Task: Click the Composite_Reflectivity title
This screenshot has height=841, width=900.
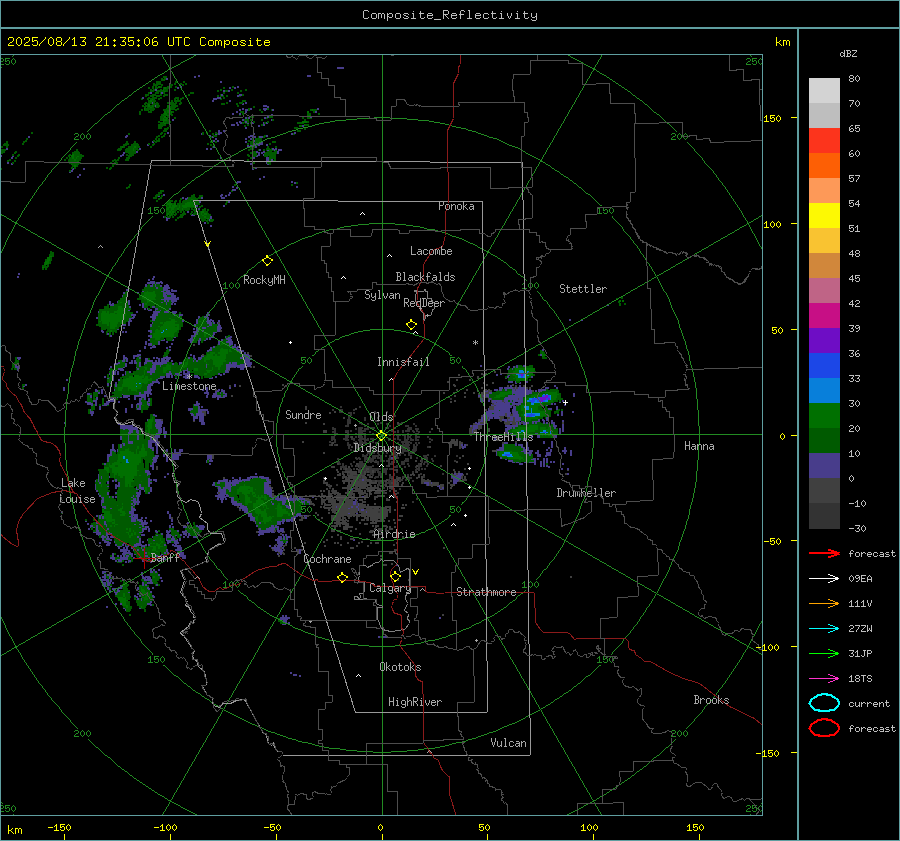Action: 449,15
